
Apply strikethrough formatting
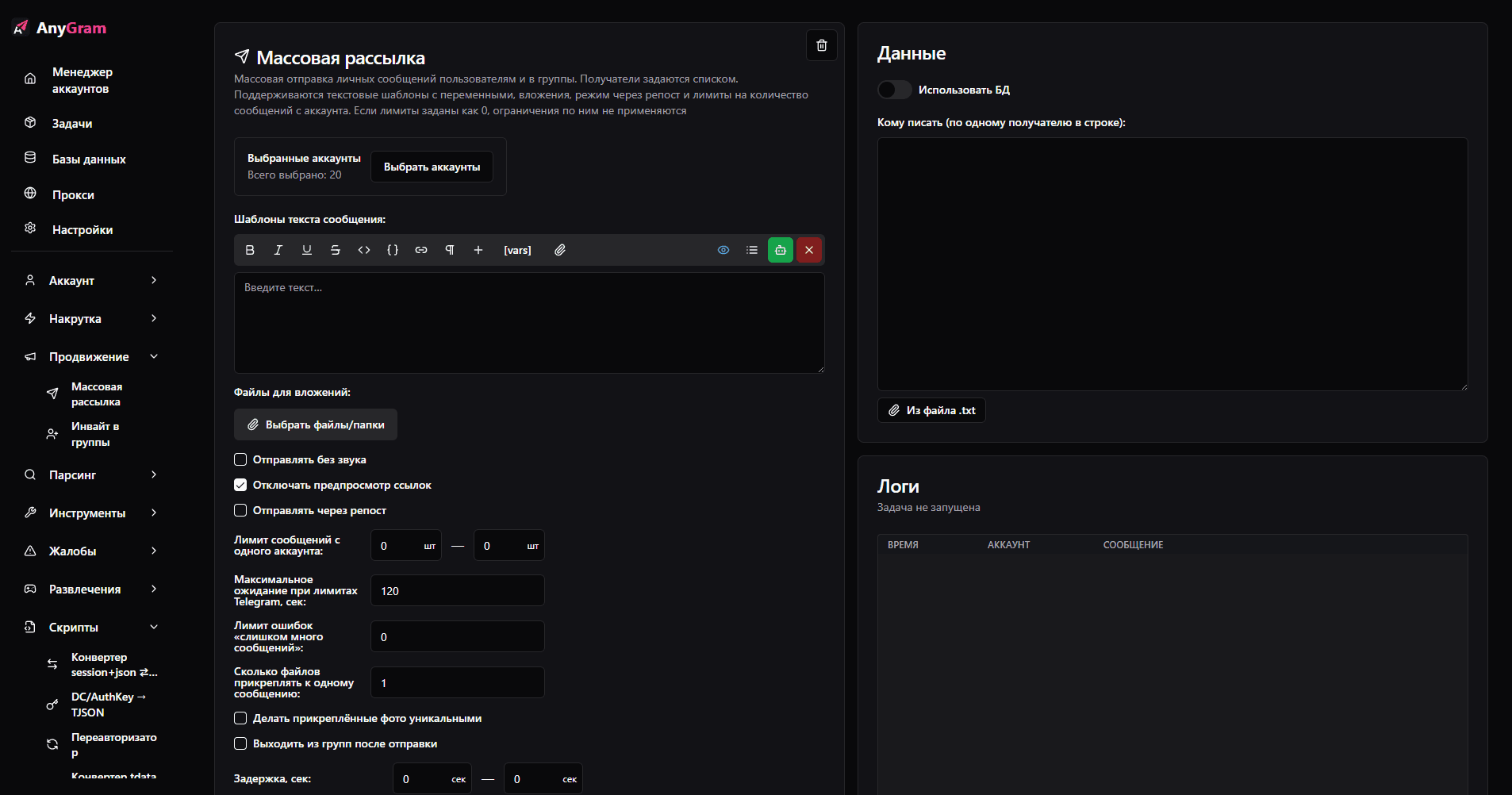click(335, 250)
